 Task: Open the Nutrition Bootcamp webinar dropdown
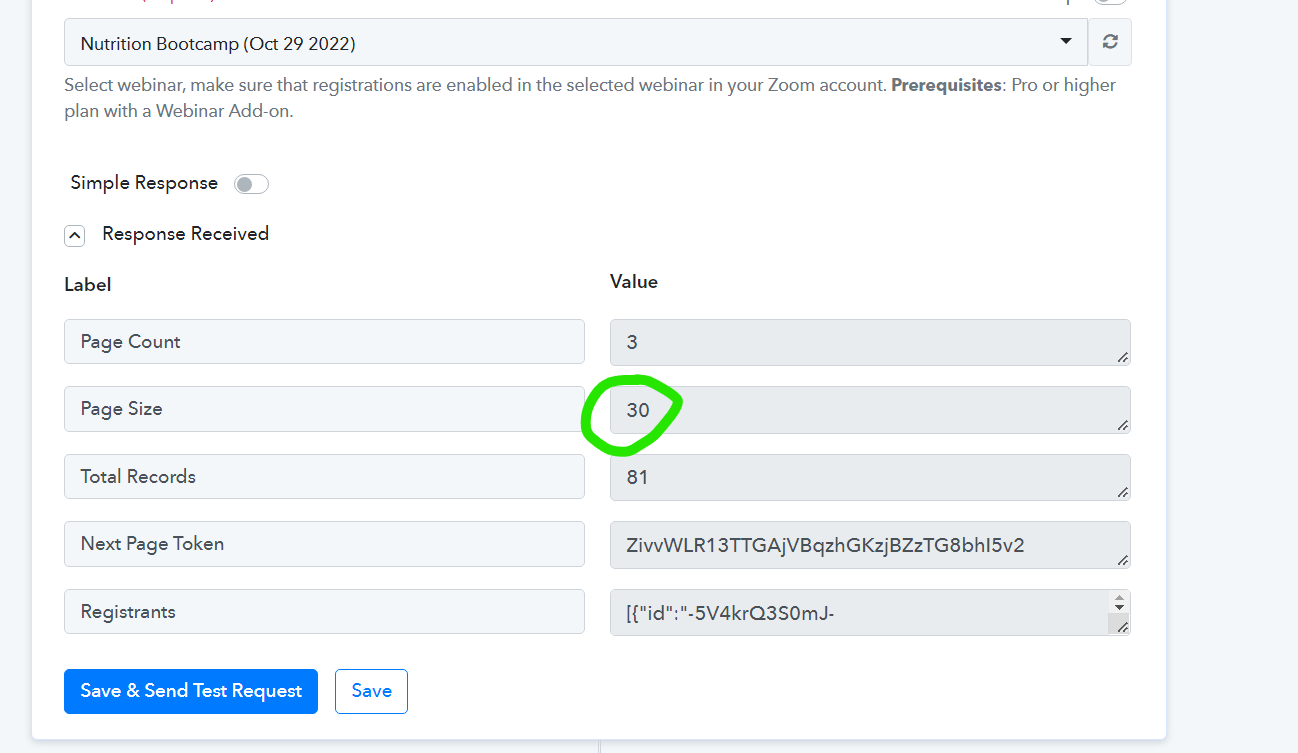(x=576, y=43)
